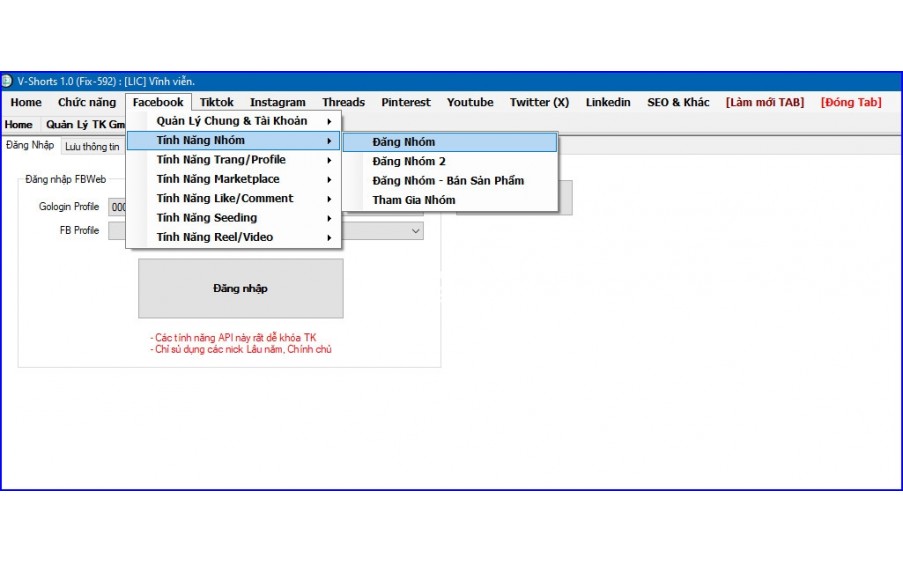Click [Đóng Tab] to close tab

pos(851,102)
